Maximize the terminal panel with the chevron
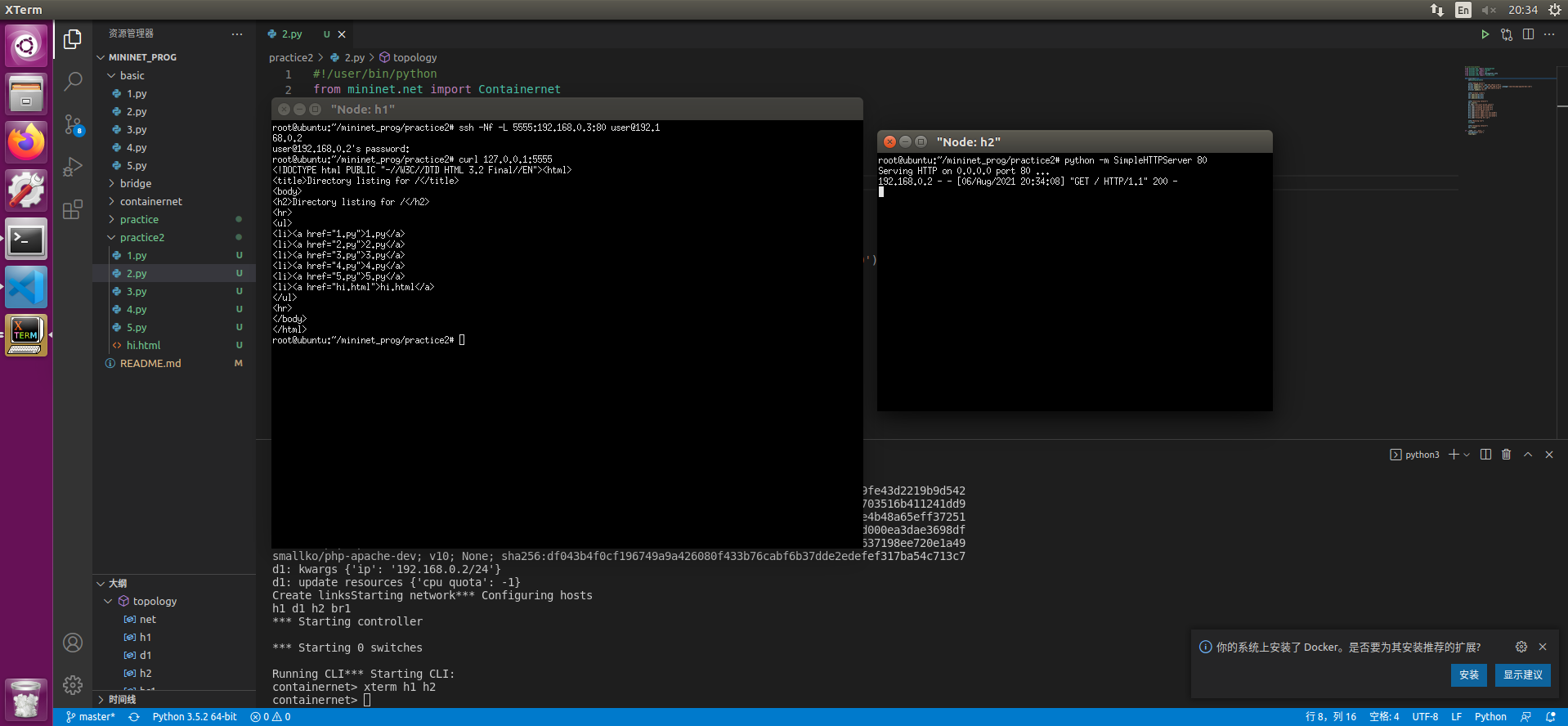 pos(1527,455)
